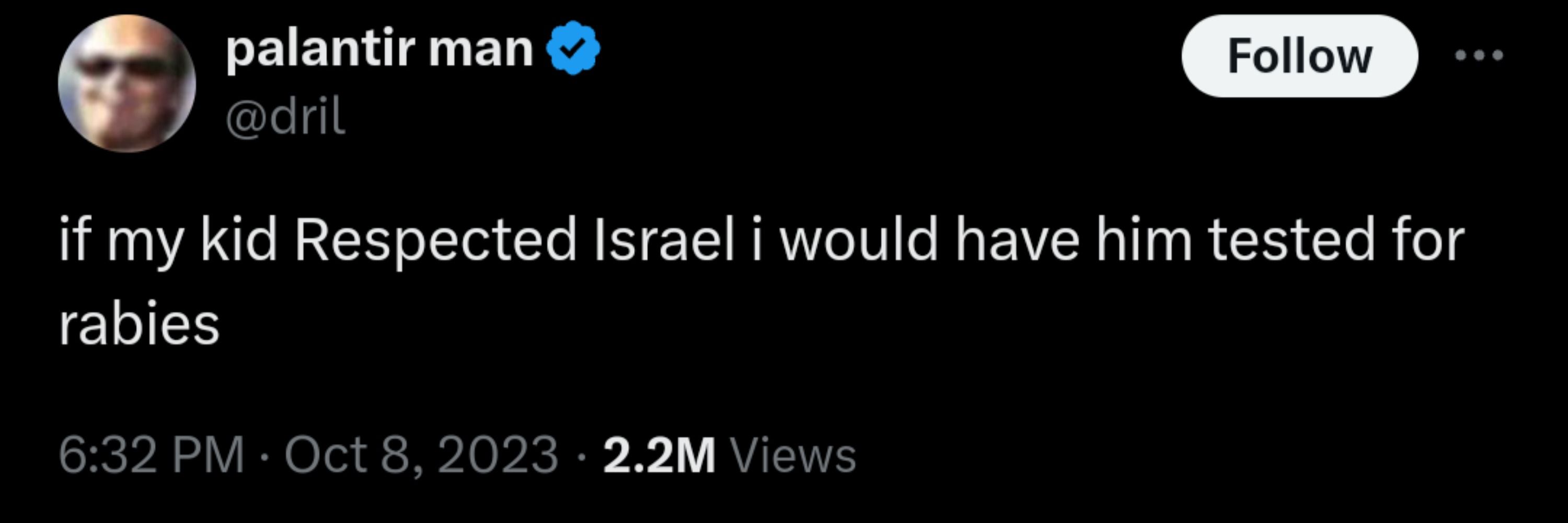Click the word rabies in the tweet

tap(140, 323)
